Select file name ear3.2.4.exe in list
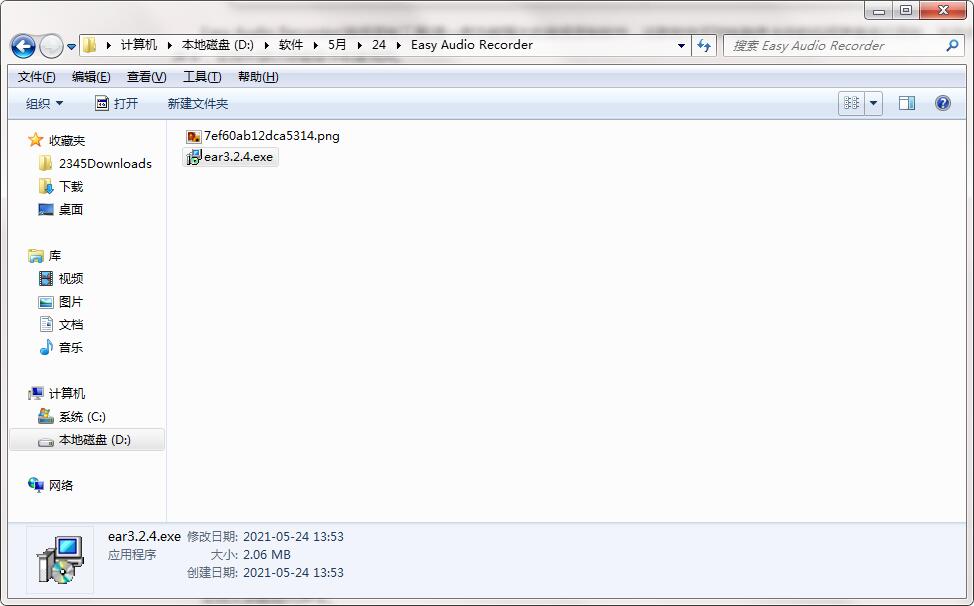 click(238, 156)
